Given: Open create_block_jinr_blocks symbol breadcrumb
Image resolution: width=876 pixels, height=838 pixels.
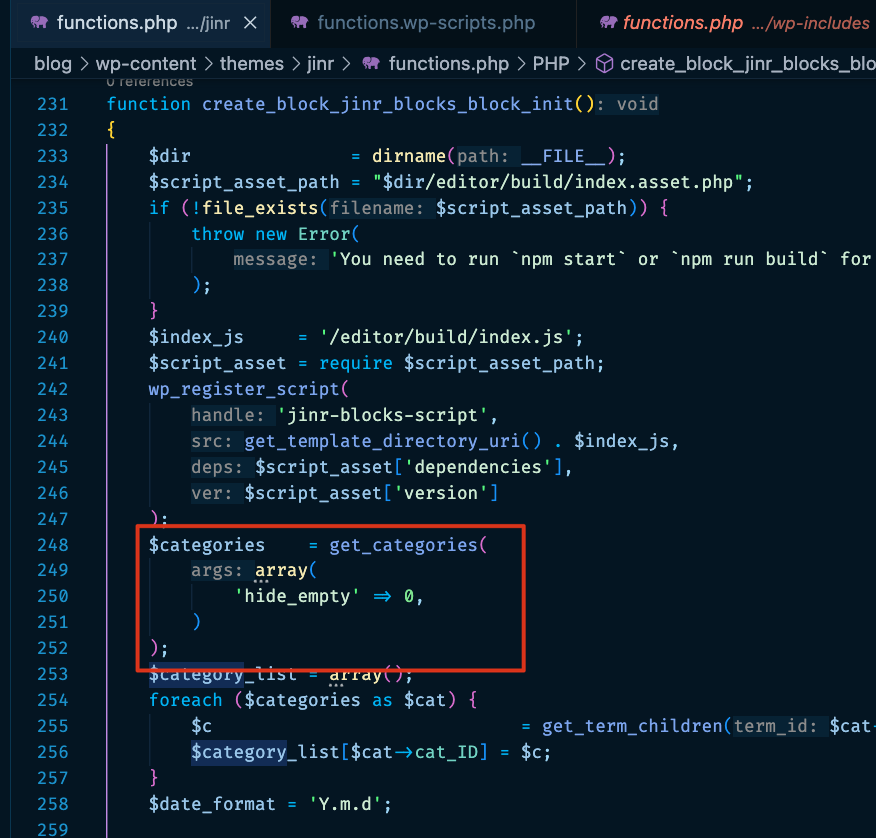Looking at the screenshot, I should 748,64.
